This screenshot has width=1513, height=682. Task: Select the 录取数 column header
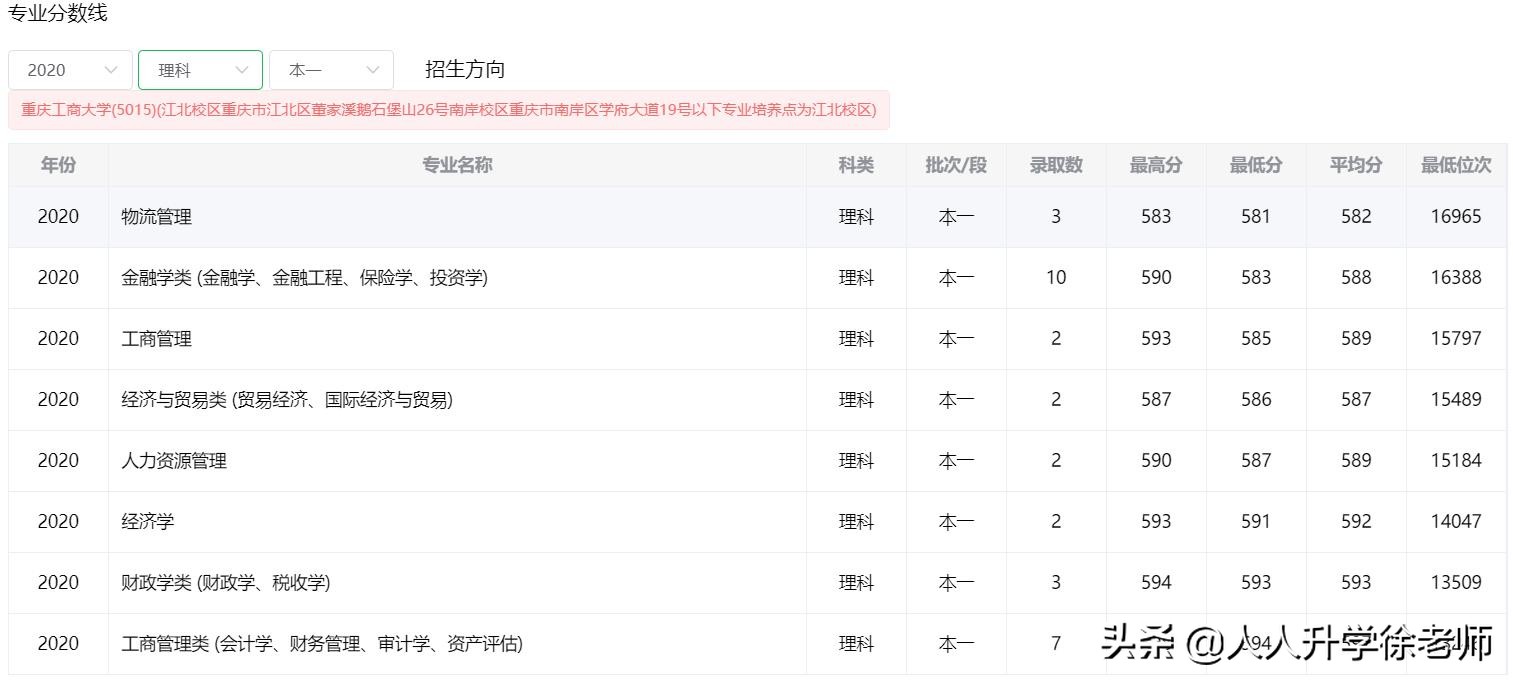point(1056,165)
